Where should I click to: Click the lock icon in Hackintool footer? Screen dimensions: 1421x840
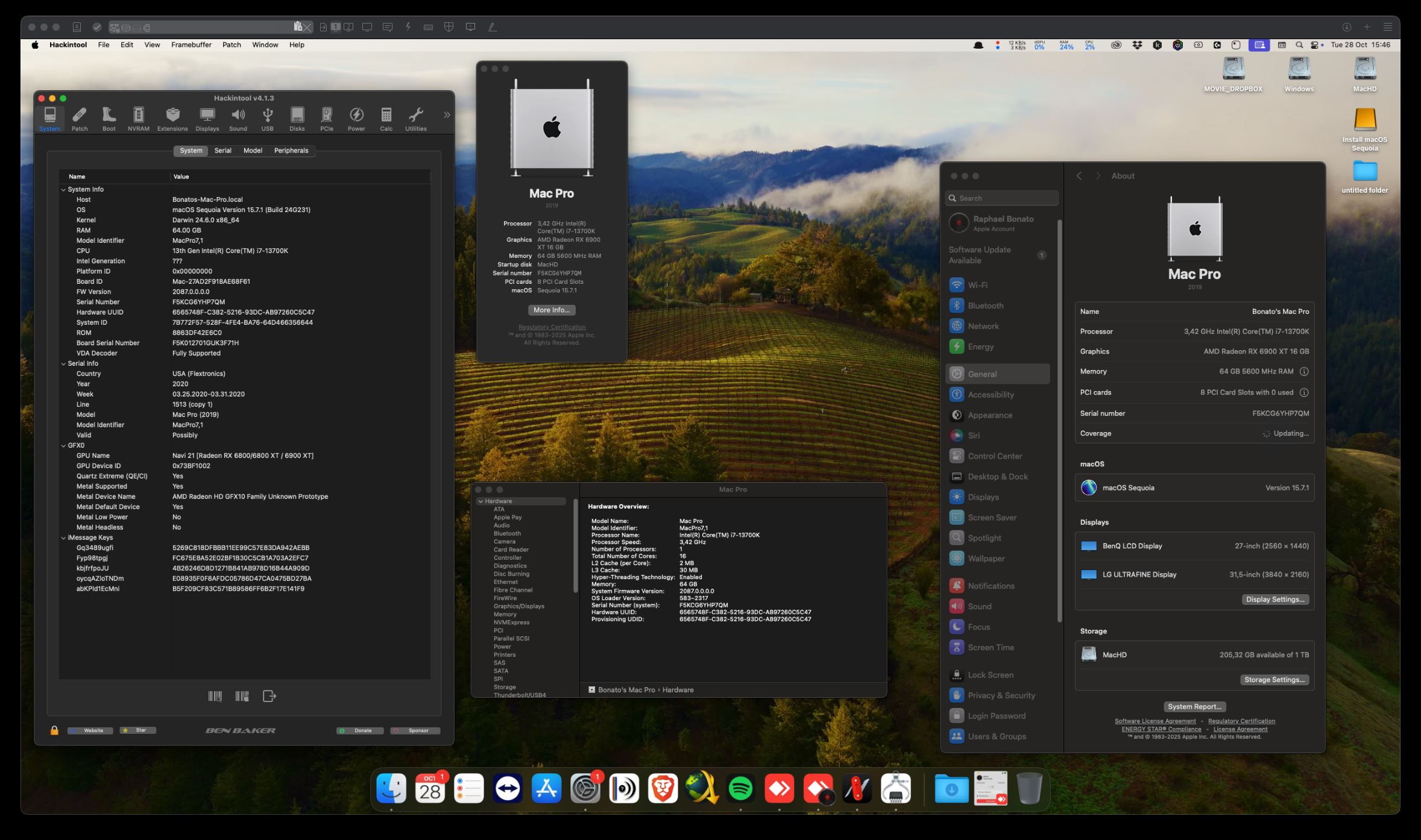(x=54, y=730)
